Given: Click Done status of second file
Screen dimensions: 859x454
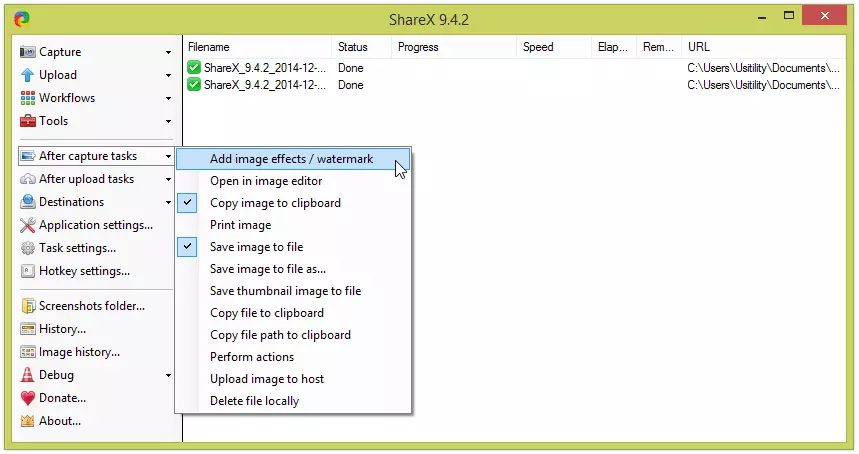Looking at the screenshot, I should (x=351, y=85).
